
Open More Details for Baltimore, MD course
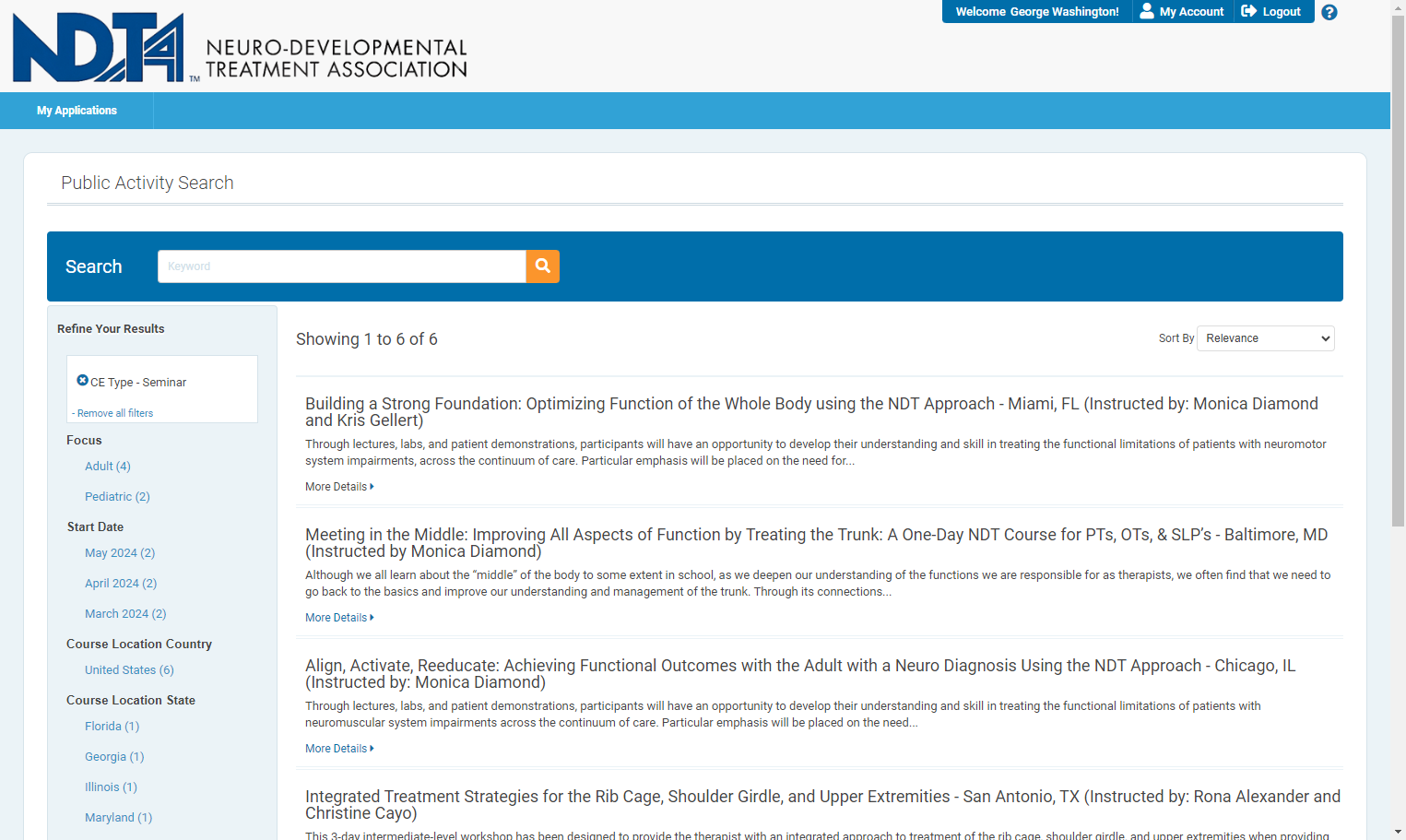(339, 618)
